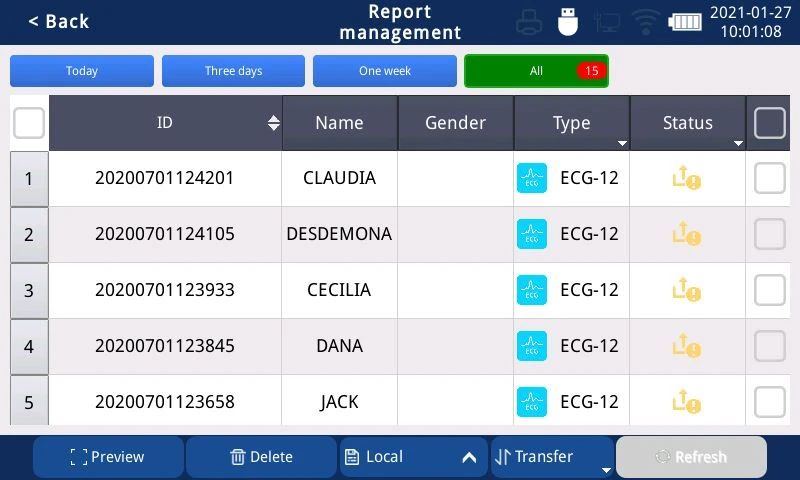The height and width of the screenshot is (480, 800).
Task: Click the name DANA
Action: 339,346
